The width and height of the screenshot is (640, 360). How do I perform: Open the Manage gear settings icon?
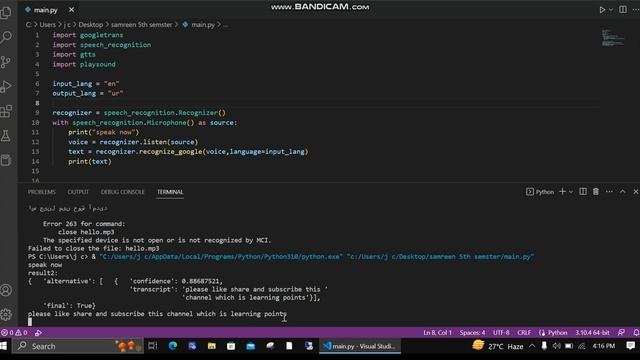pyautogui.click(x=6, y=314)
